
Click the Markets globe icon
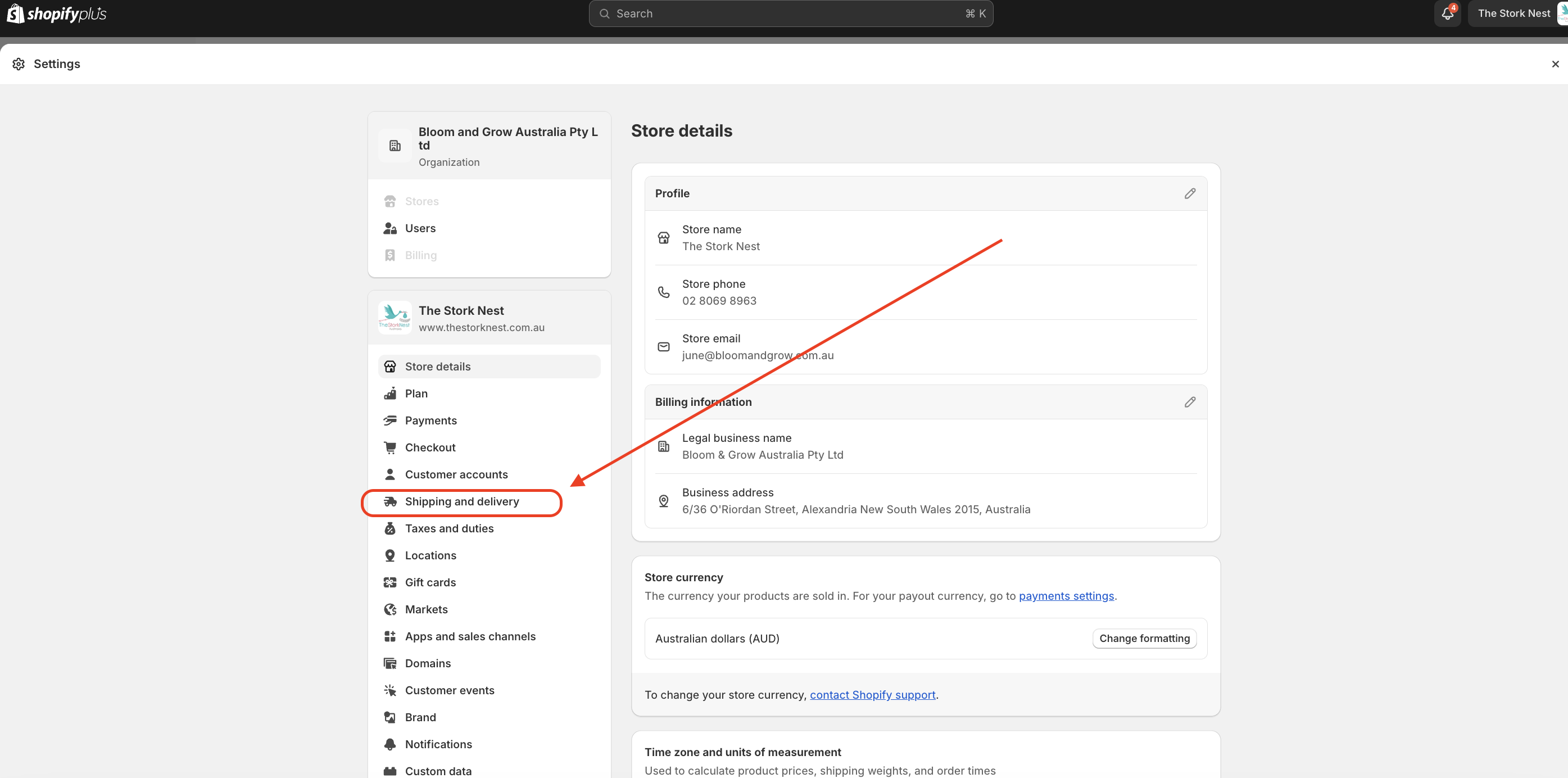point(390,609)
